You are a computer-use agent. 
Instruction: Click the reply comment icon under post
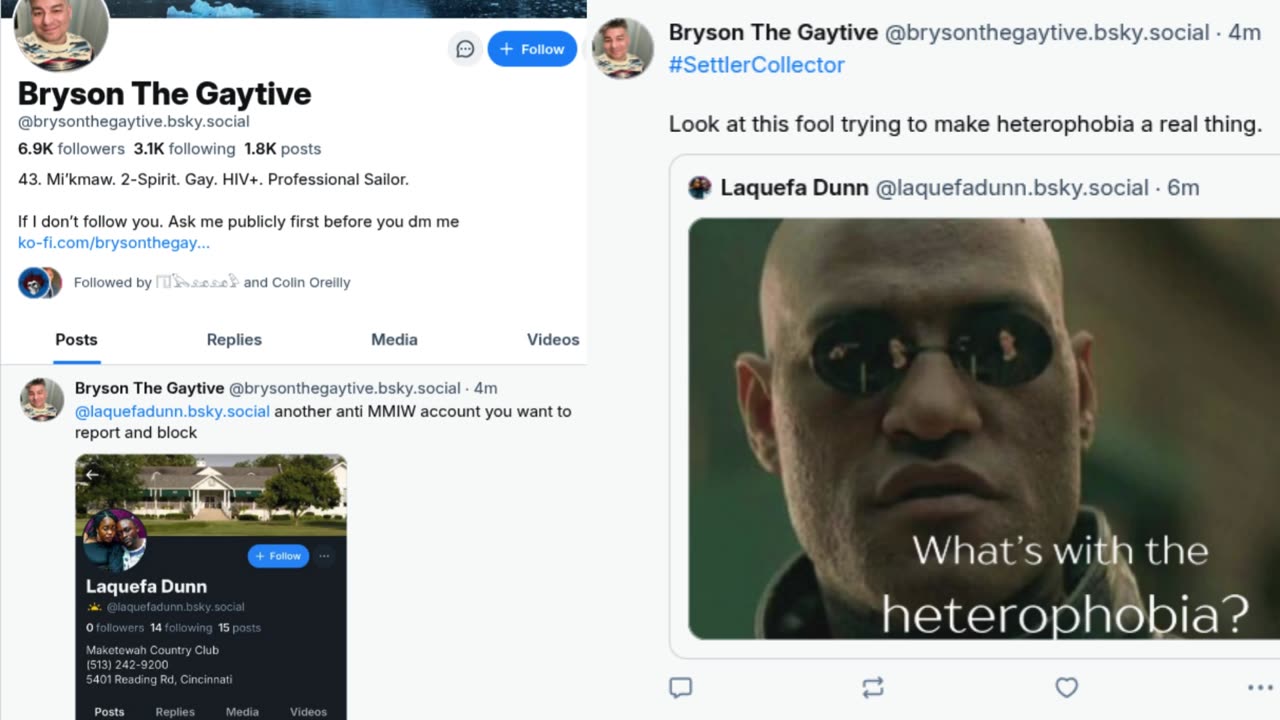(680, 687)
